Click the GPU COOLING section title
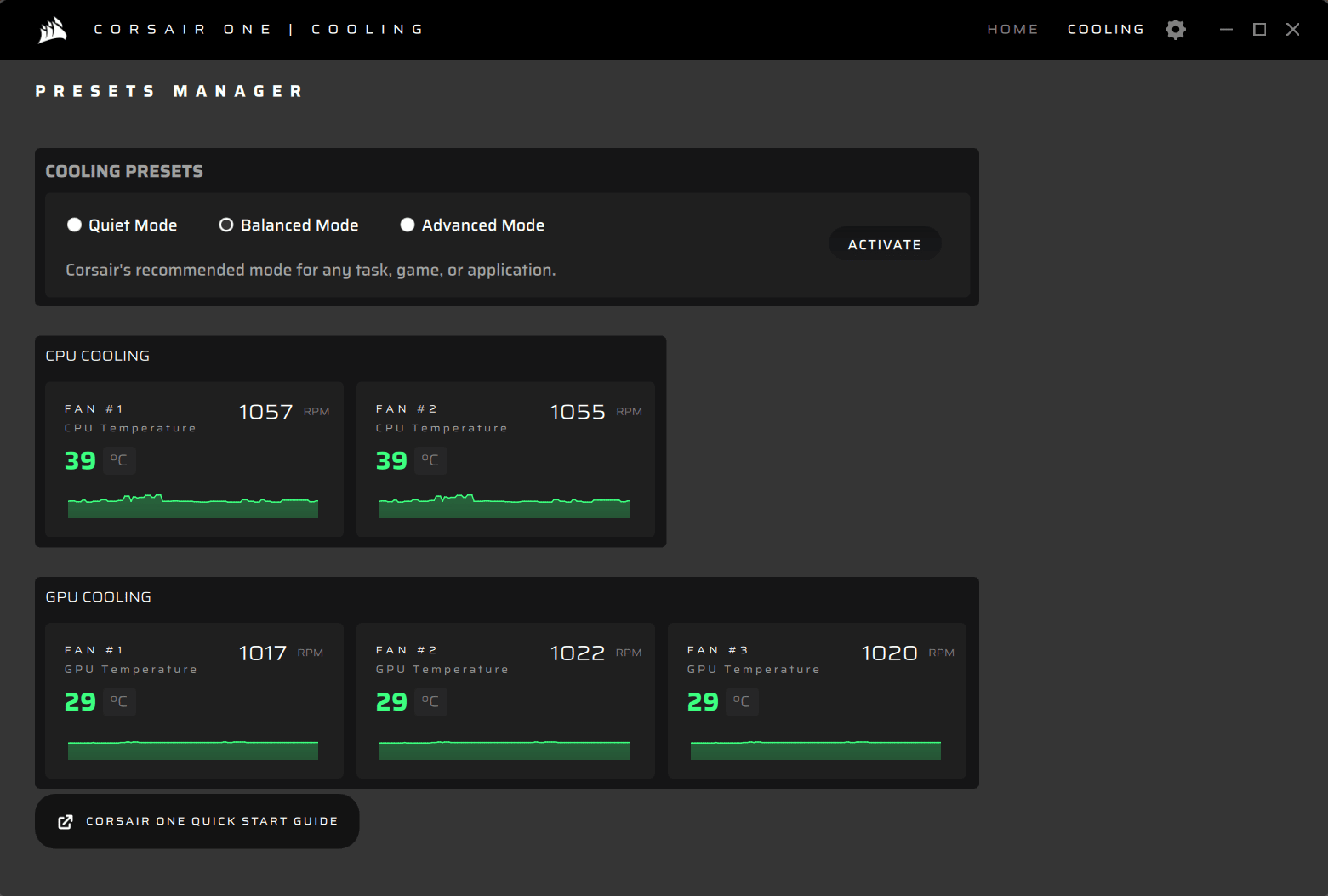1328x896 pixels. click(x=99, y=597)
